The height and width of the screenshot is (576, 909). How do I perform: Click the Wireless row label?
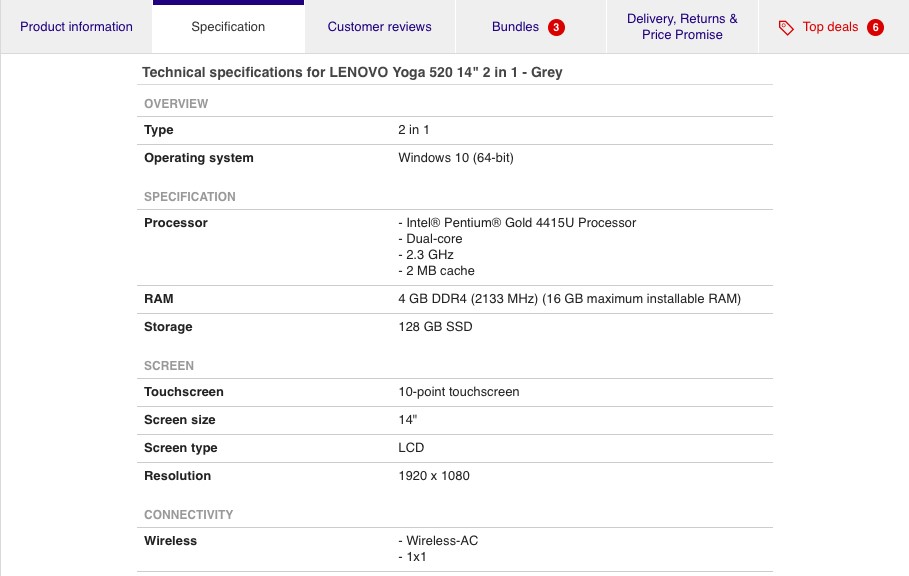tap(170, 541)
